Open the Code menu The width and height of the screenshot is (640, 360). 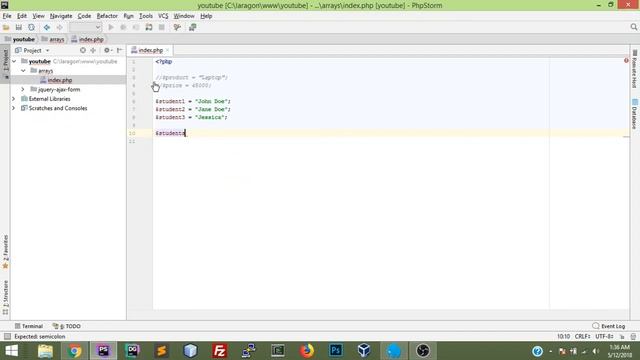tap(84, 16)
